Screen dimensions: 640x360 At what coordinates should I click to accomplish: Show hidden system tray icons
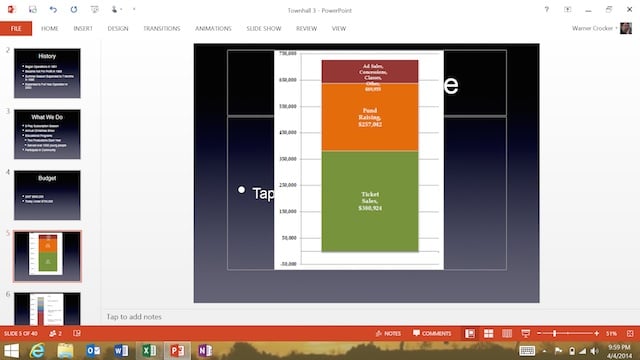pos(544,351)
